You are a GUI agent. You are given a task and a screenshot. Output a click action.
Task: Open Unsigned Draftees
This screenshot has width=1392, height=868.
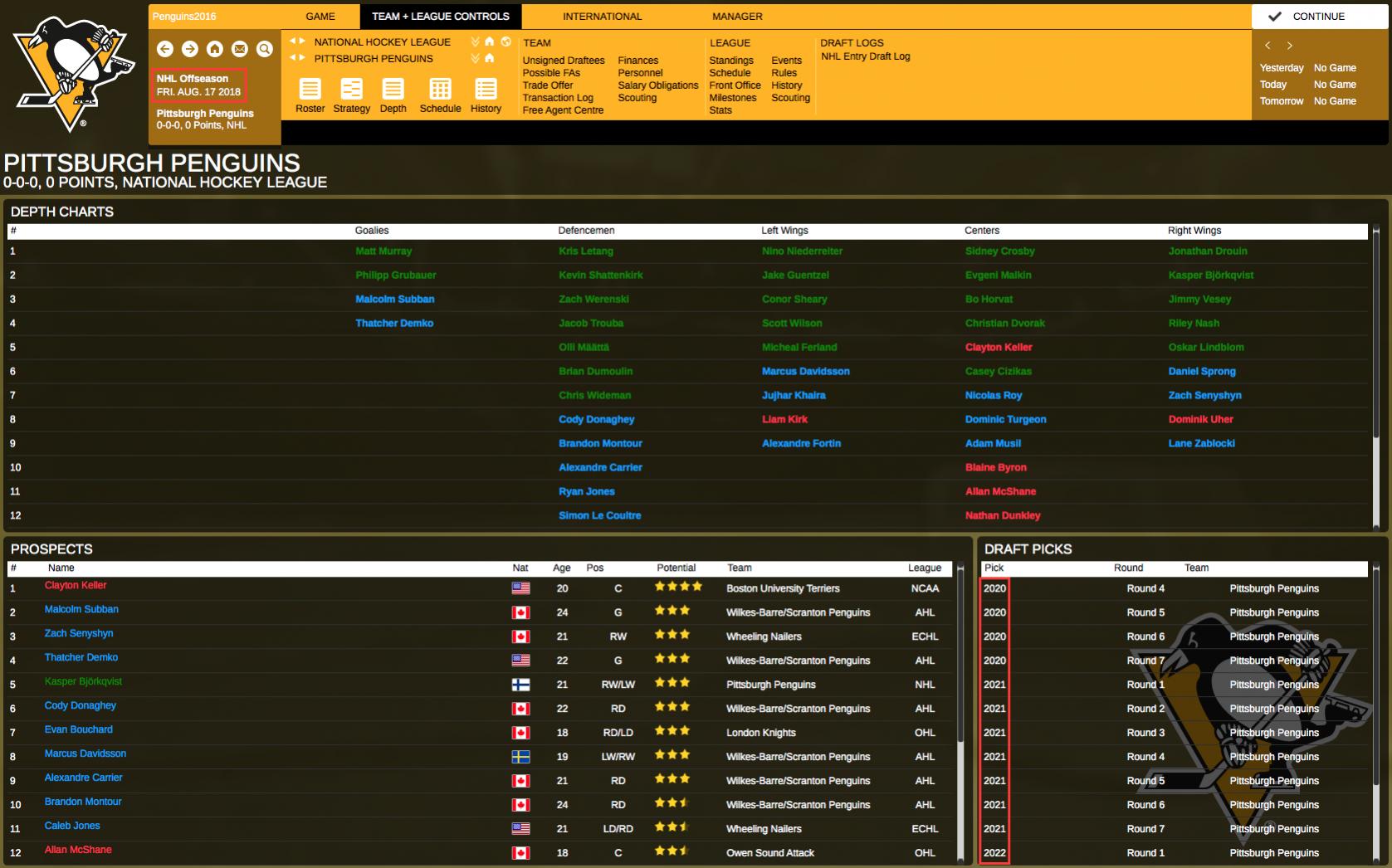564,61
